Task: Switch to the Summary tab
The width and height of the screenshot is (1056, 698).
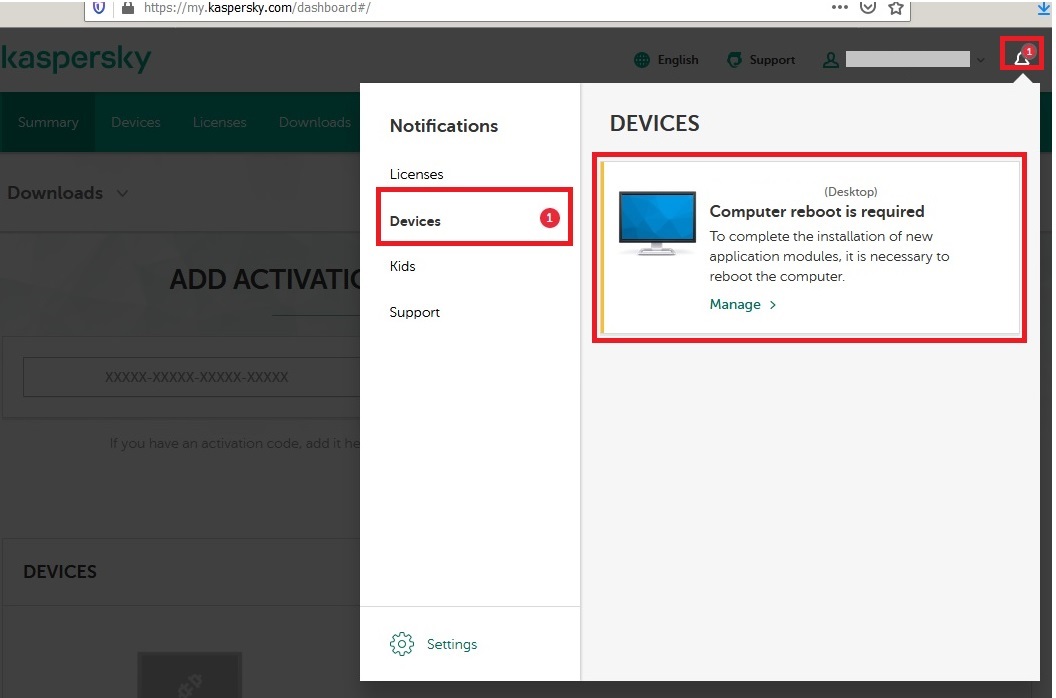Action: [48, 122]
